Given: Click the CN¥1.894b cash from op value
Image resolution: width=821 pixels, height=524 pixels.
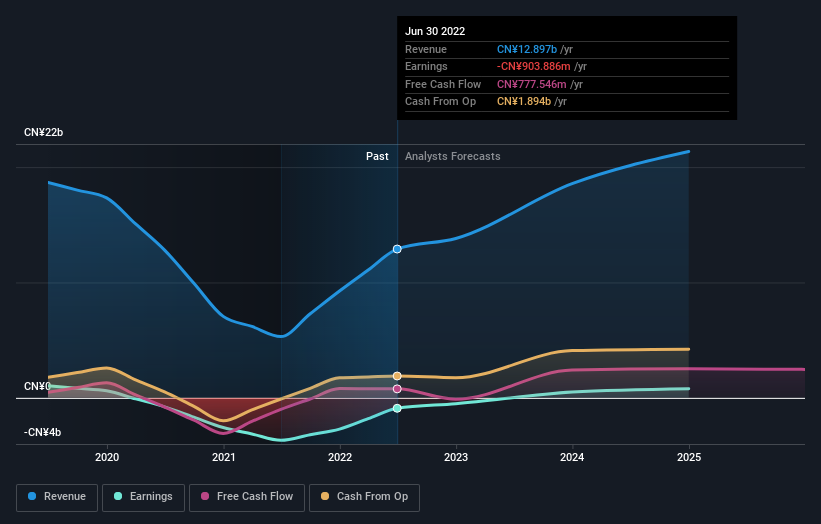Looking at the screenshot, I should [x=524, y=102].
